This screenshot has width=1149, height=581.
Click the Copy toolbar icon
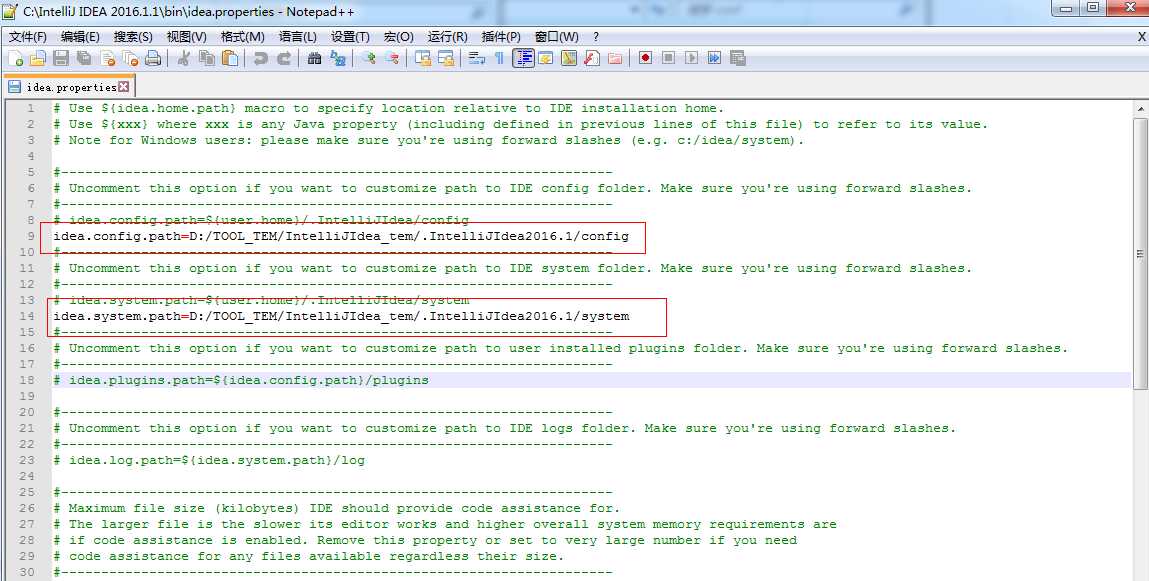pos(207,59)
